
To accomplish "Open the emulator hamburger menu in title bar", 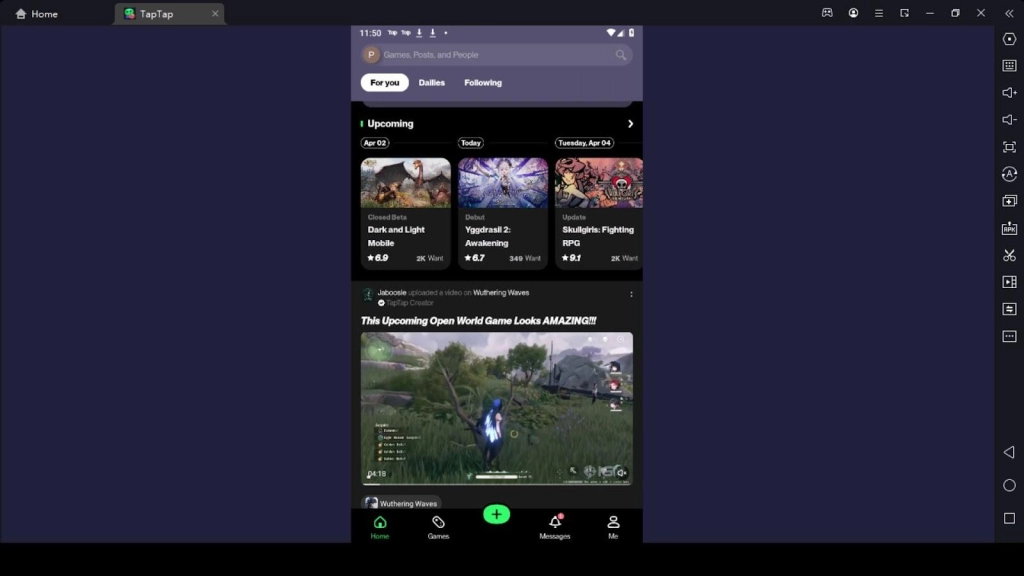I will point(878,13).
